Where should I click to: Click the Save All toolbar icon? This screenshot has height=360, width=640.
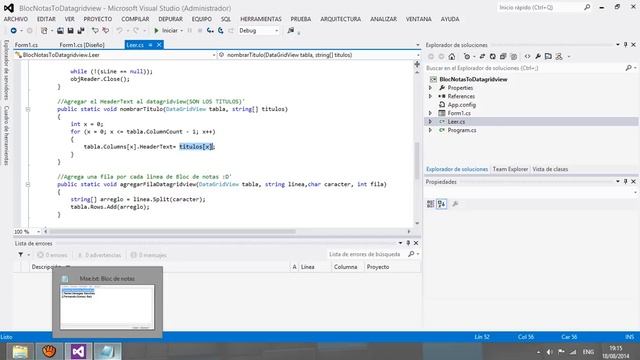[x=81, y=31]
